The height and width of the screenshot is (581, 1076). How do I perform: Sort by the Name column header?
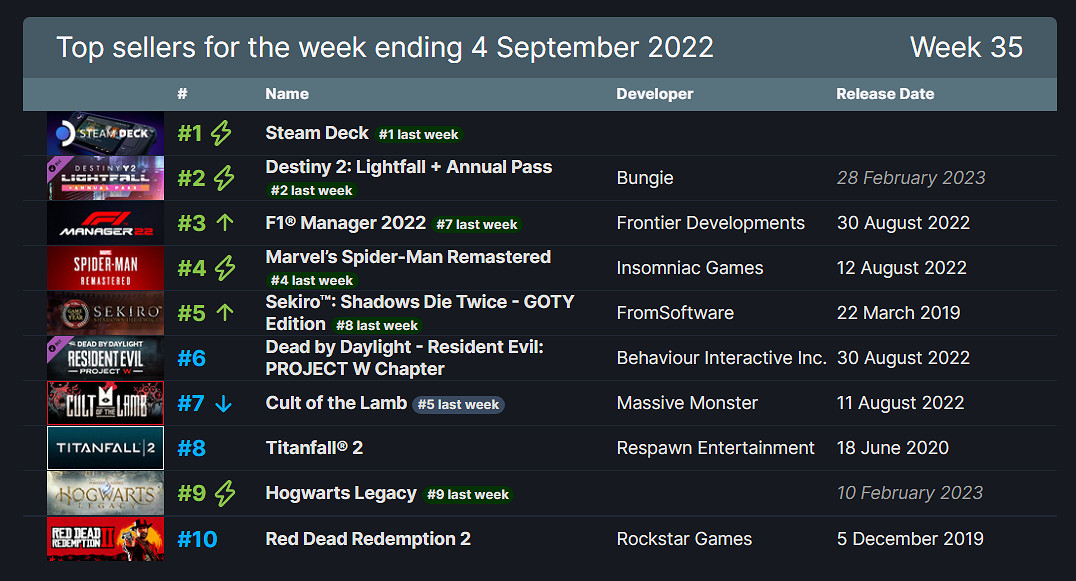click(287, 94)
